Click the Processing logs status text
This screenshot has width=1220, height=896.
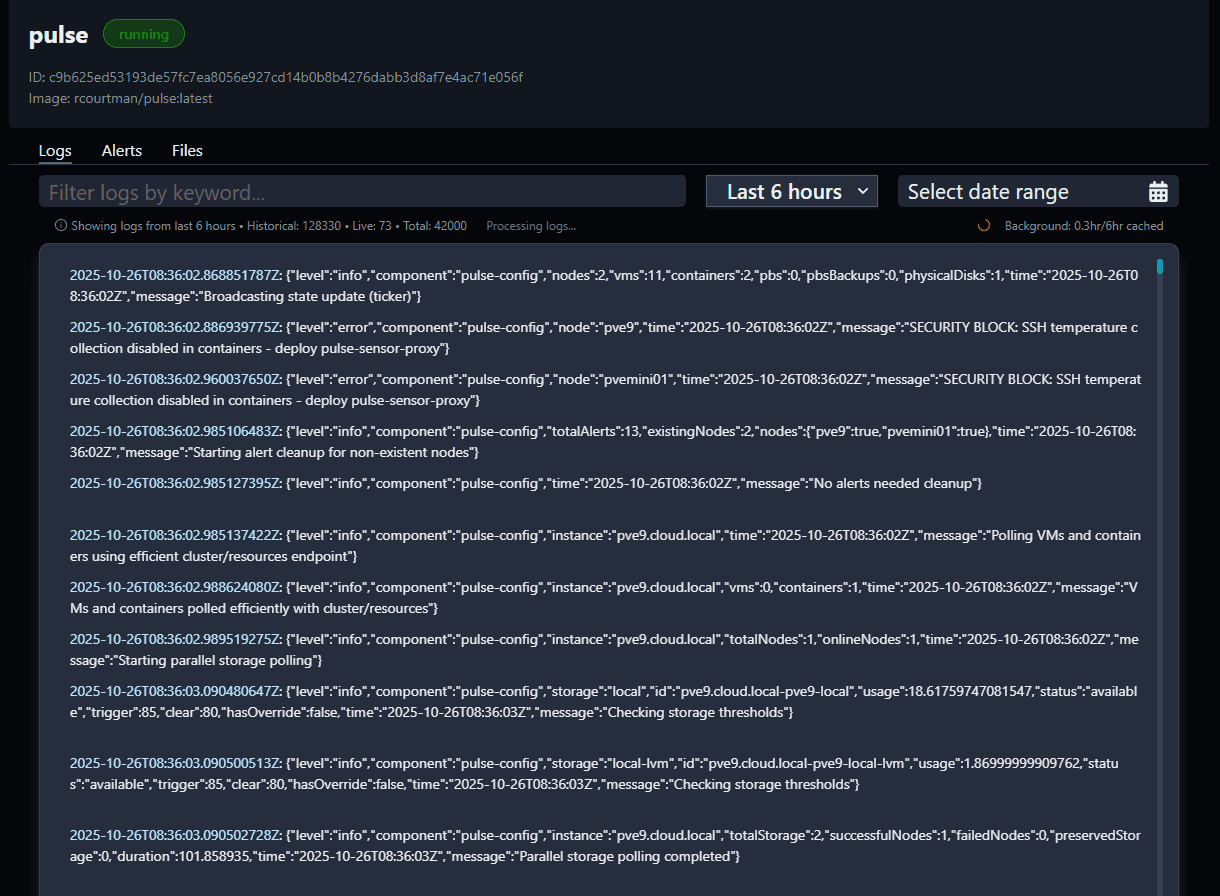531,226
